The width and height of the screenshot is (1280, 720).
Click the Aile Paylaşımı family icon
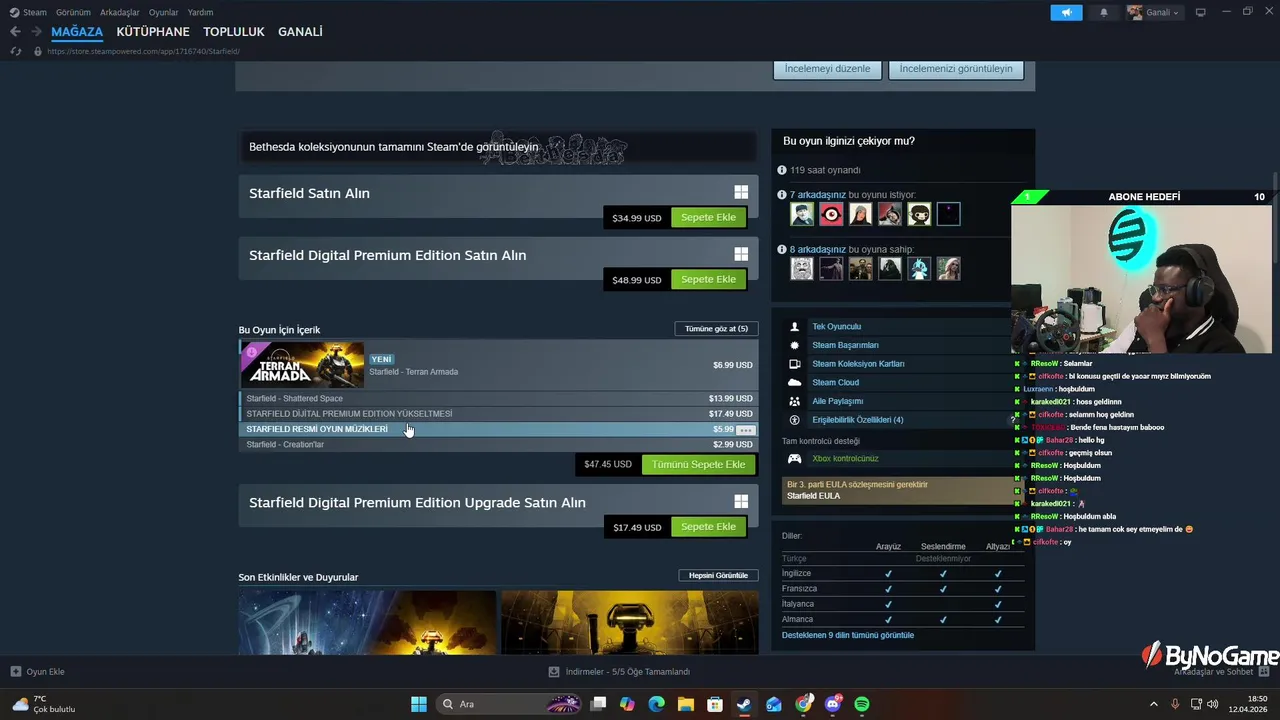point(795,401)
